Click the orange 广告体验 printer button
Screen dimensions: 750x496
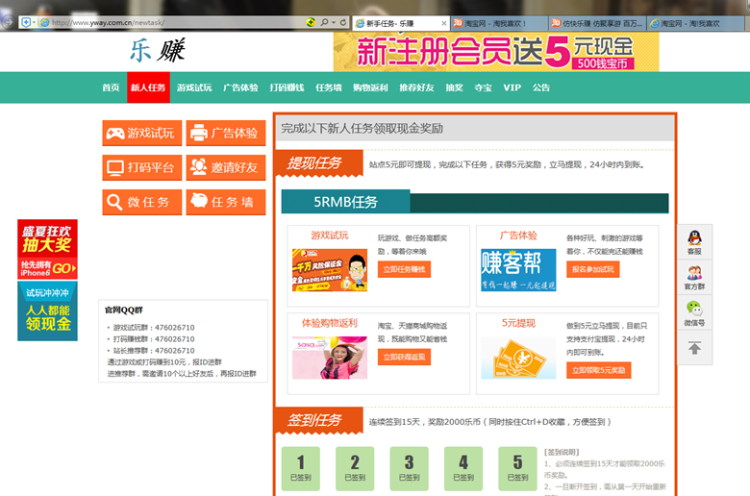(x=226, y=133)
